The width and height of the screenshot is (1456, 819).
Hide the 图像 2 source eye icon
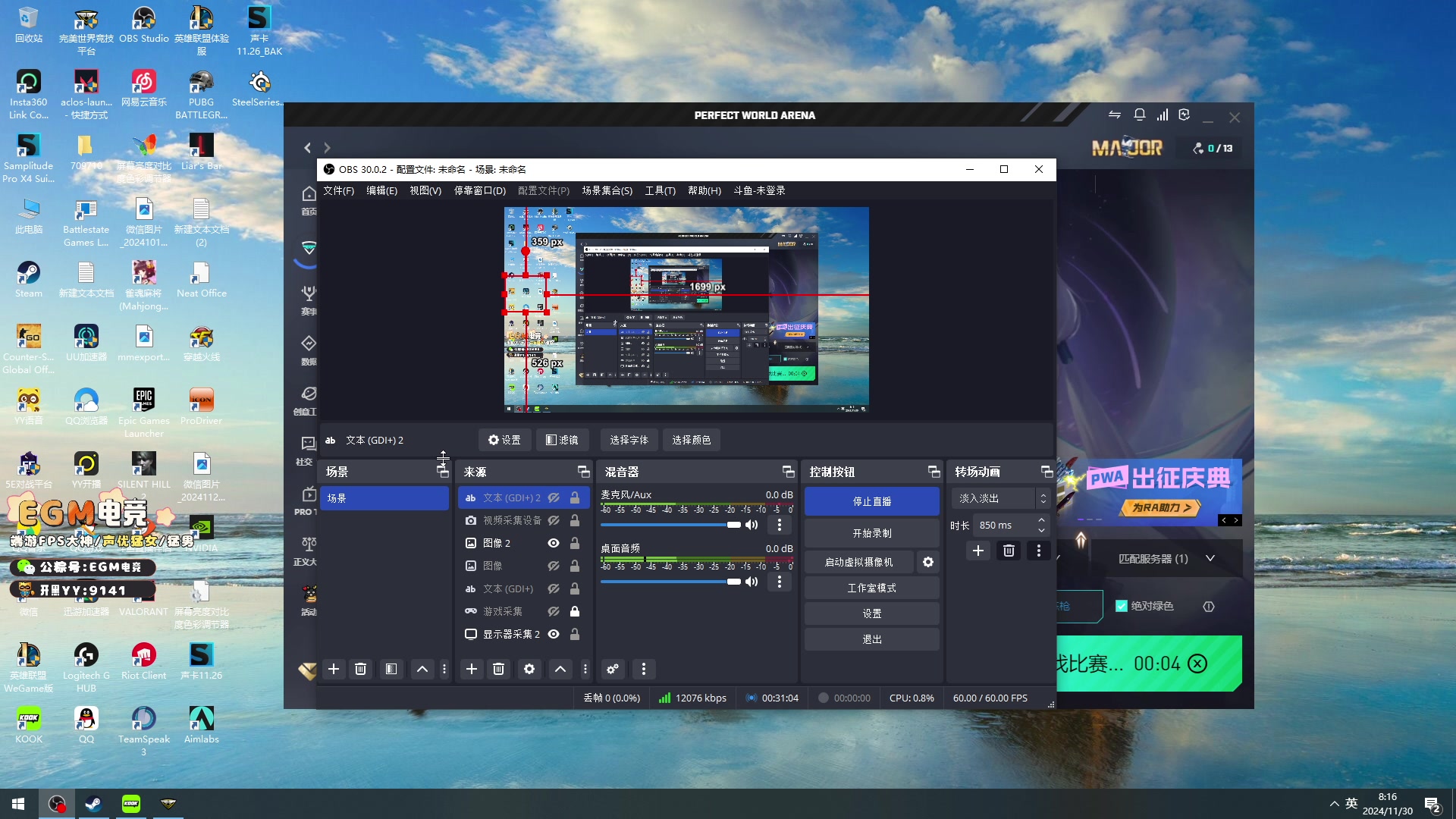tap(554, 543)
